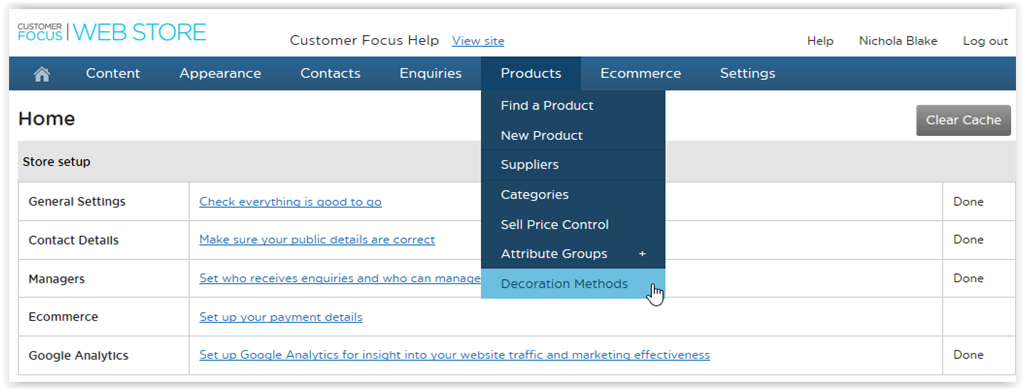This screenshot has height=390, width=1024.
Task: Open the Settings menu
Action: (x=748, y=73)
